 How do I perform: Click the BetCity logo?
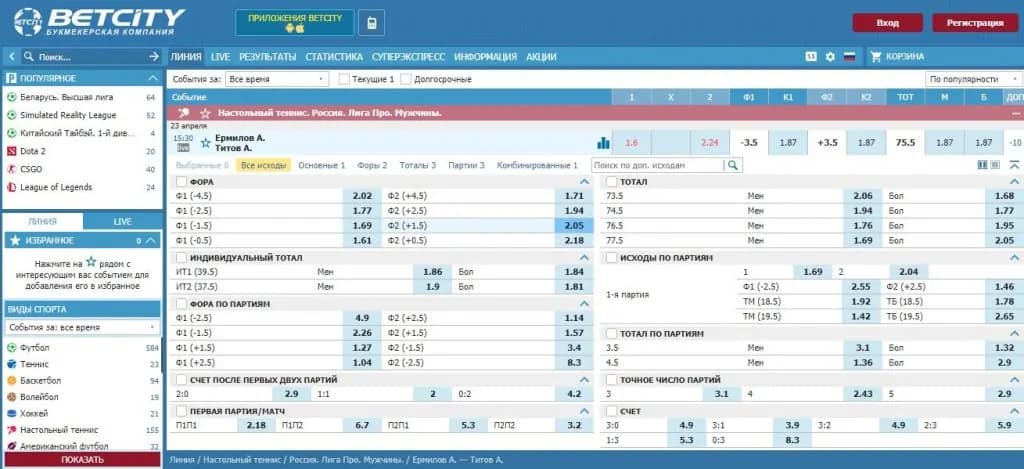[x=99, y=22]
